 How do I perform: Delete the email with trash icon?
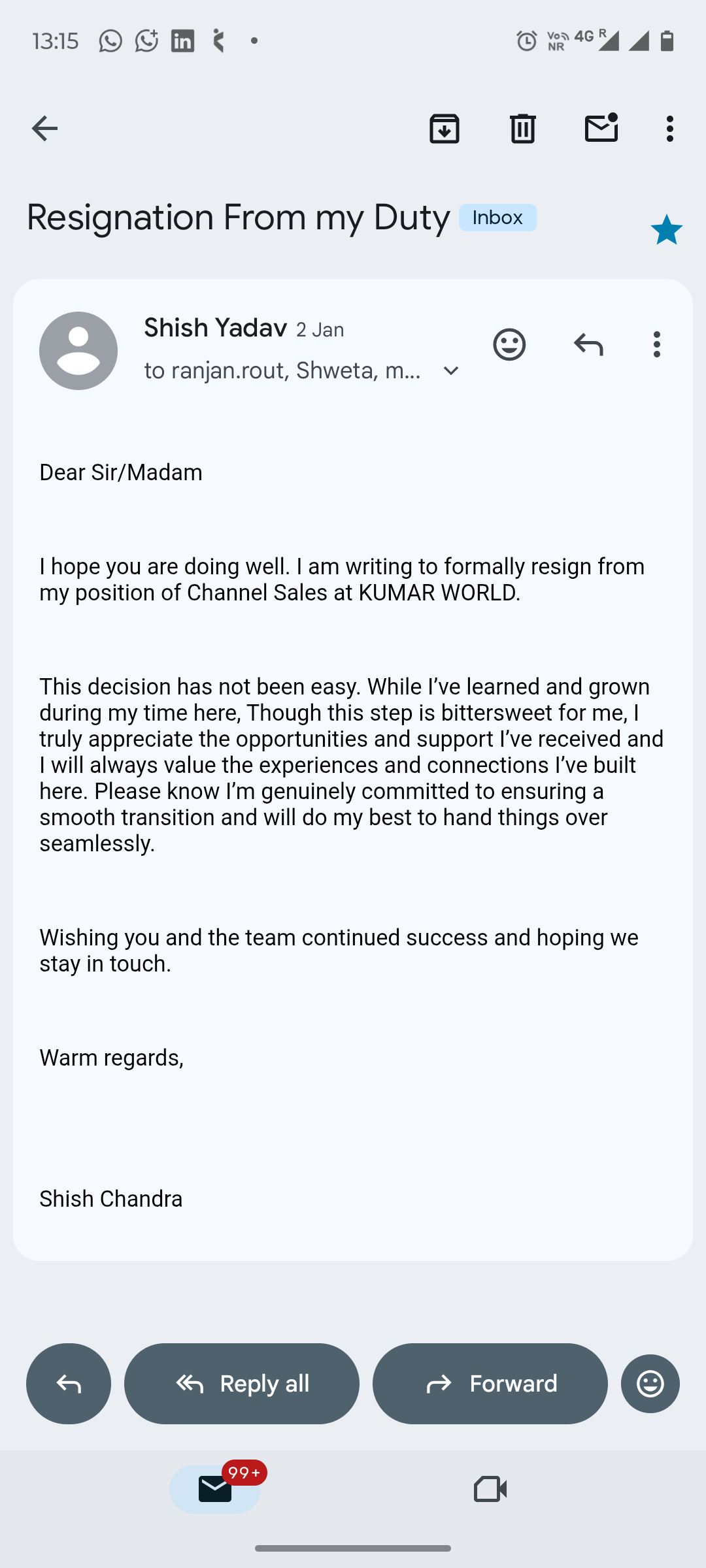click(x=523, y=129)
